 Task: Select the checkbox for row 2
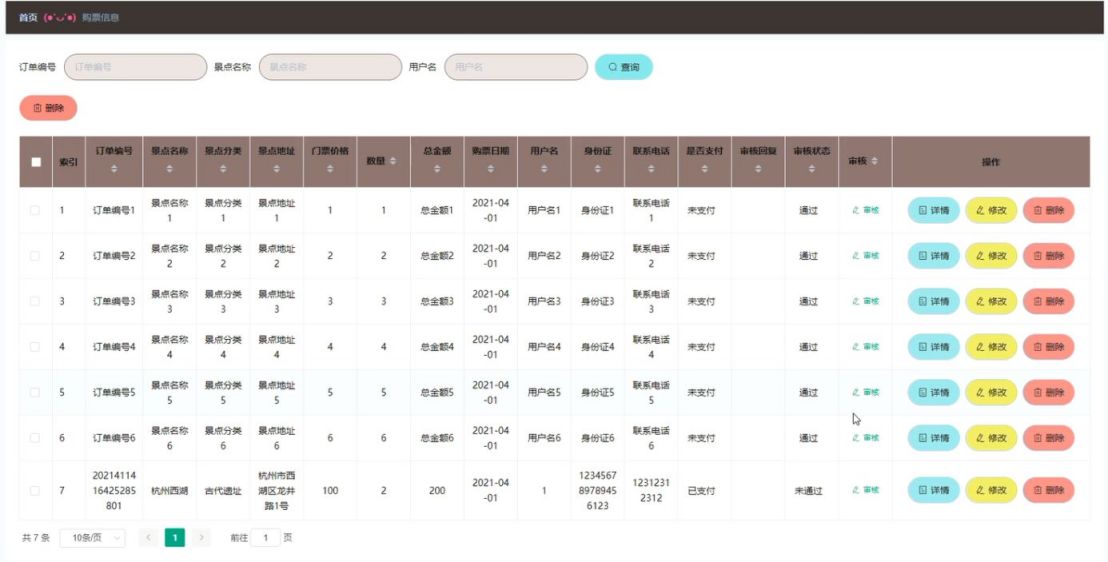tap(35, 256)
